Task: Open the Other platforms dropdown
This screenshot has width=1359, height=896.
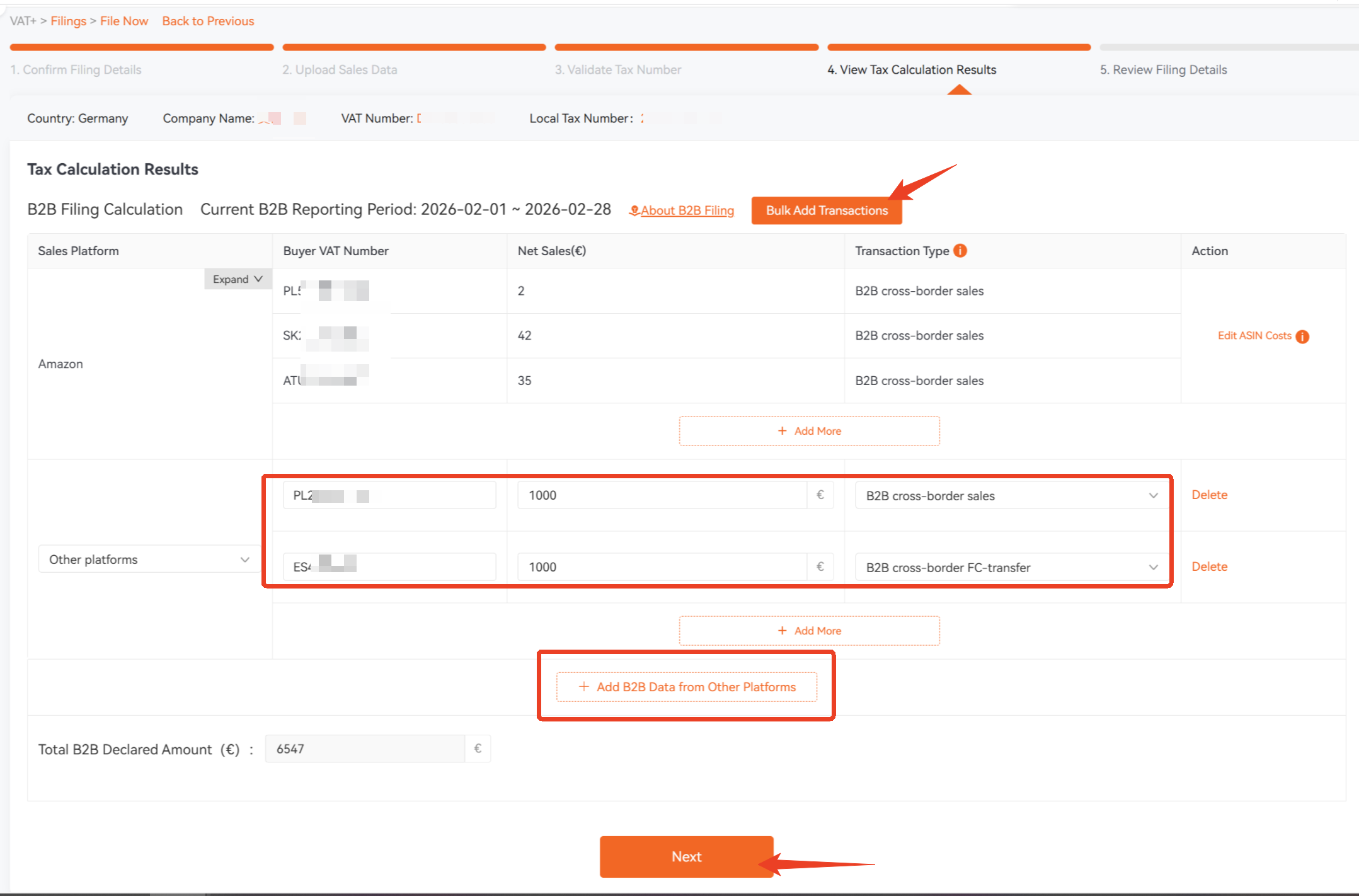Action: (149, 560)
